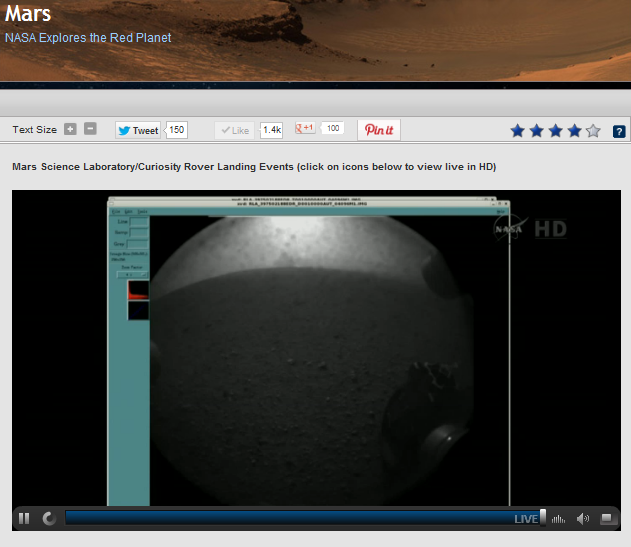
Task: Rate the page with the first star
Action: [518, 131]
